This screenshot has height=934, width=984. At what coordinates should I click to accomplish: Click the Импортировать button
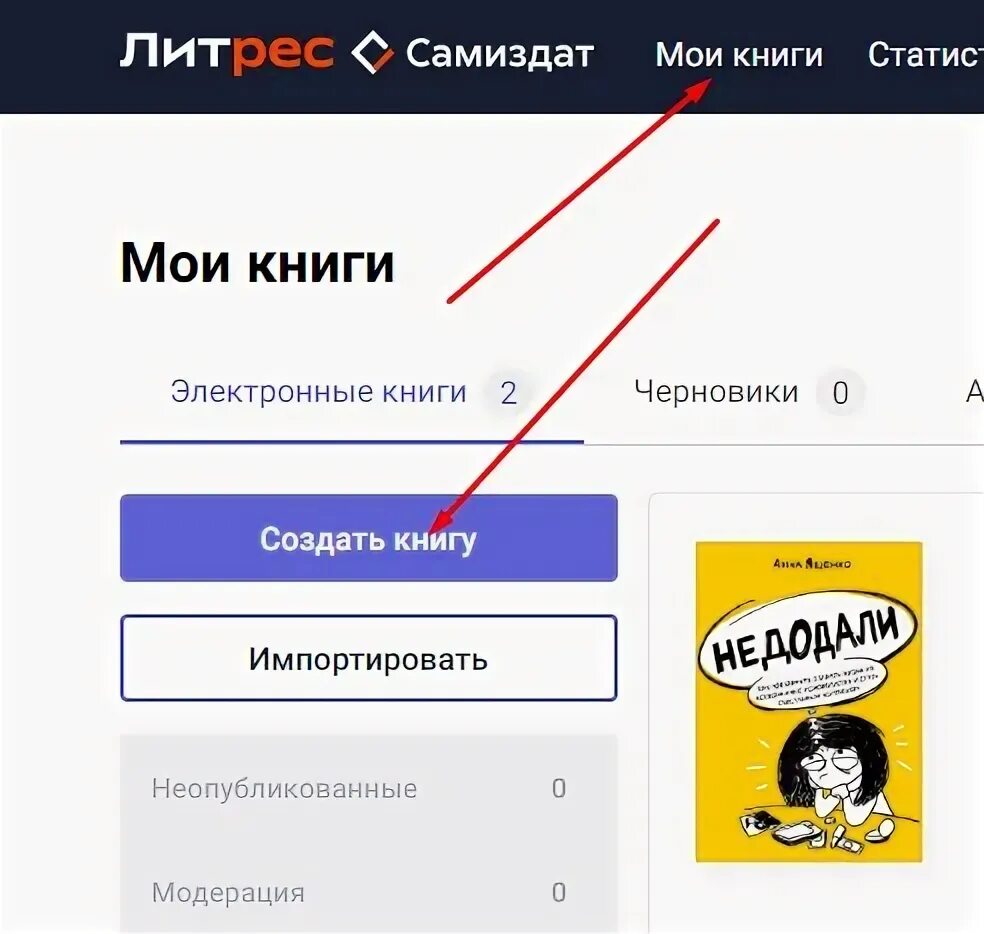368,658
